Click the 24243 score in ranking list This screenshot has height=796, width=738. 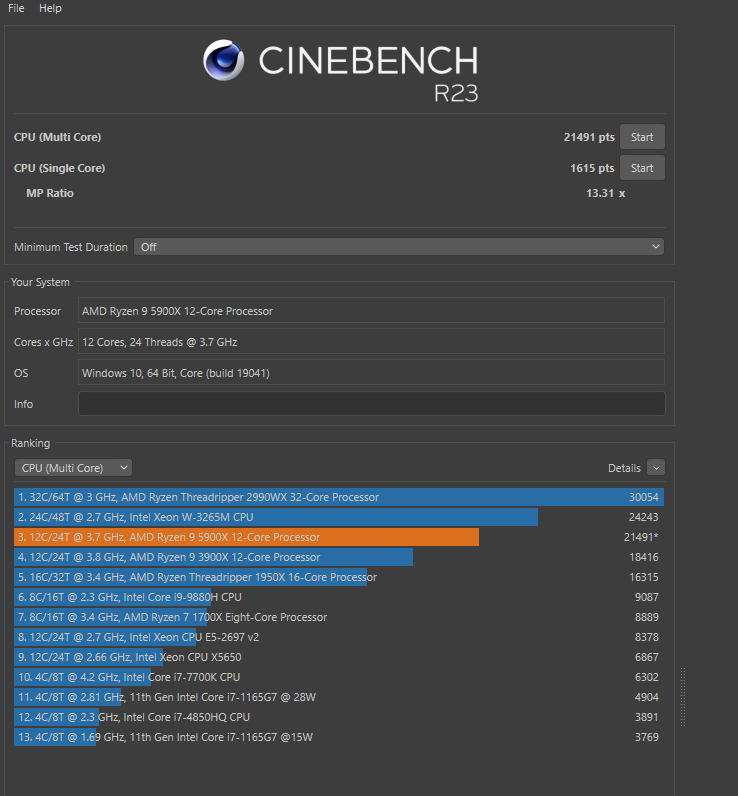coord(644,517)
